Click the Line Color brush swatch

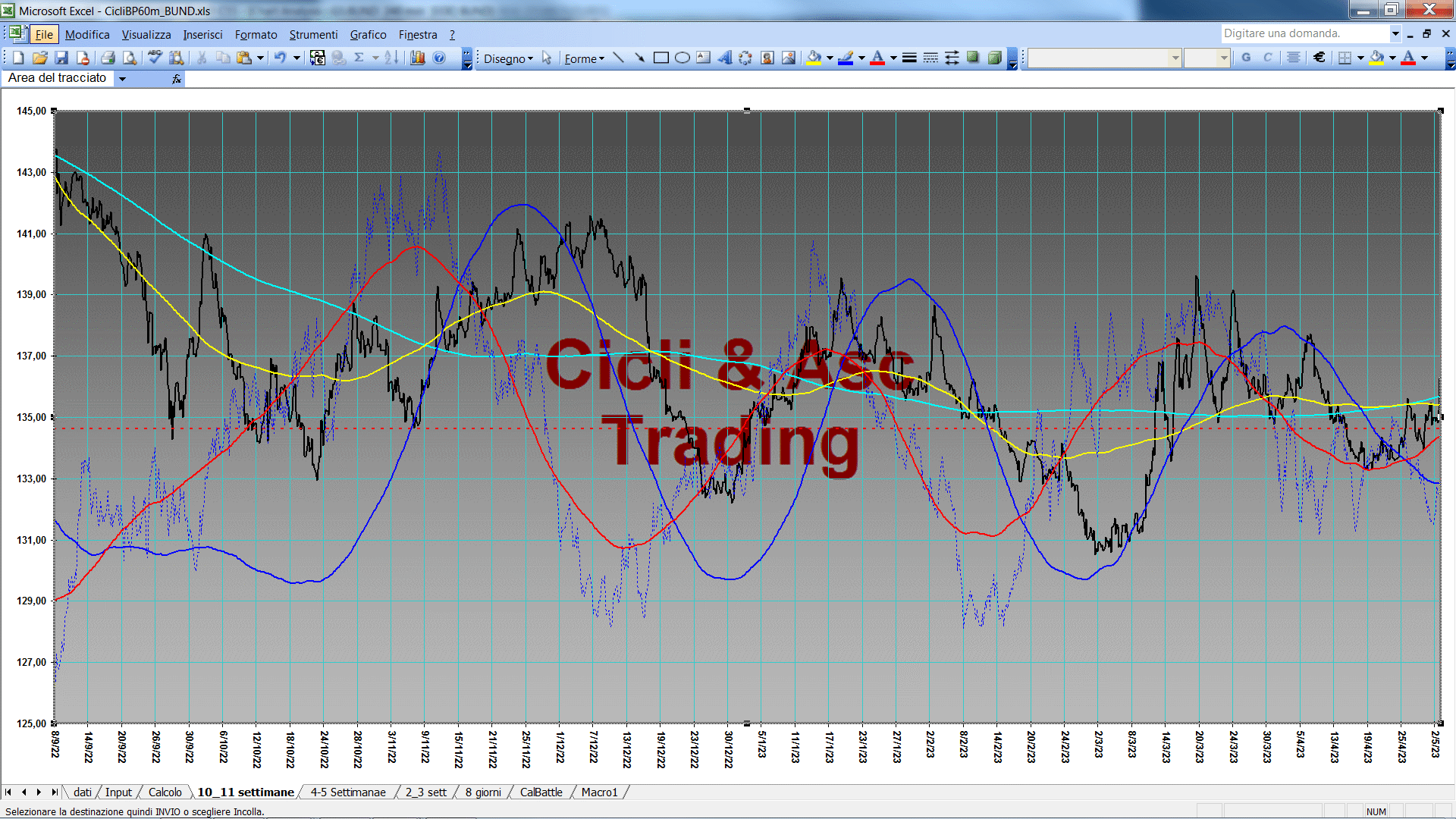846,58
